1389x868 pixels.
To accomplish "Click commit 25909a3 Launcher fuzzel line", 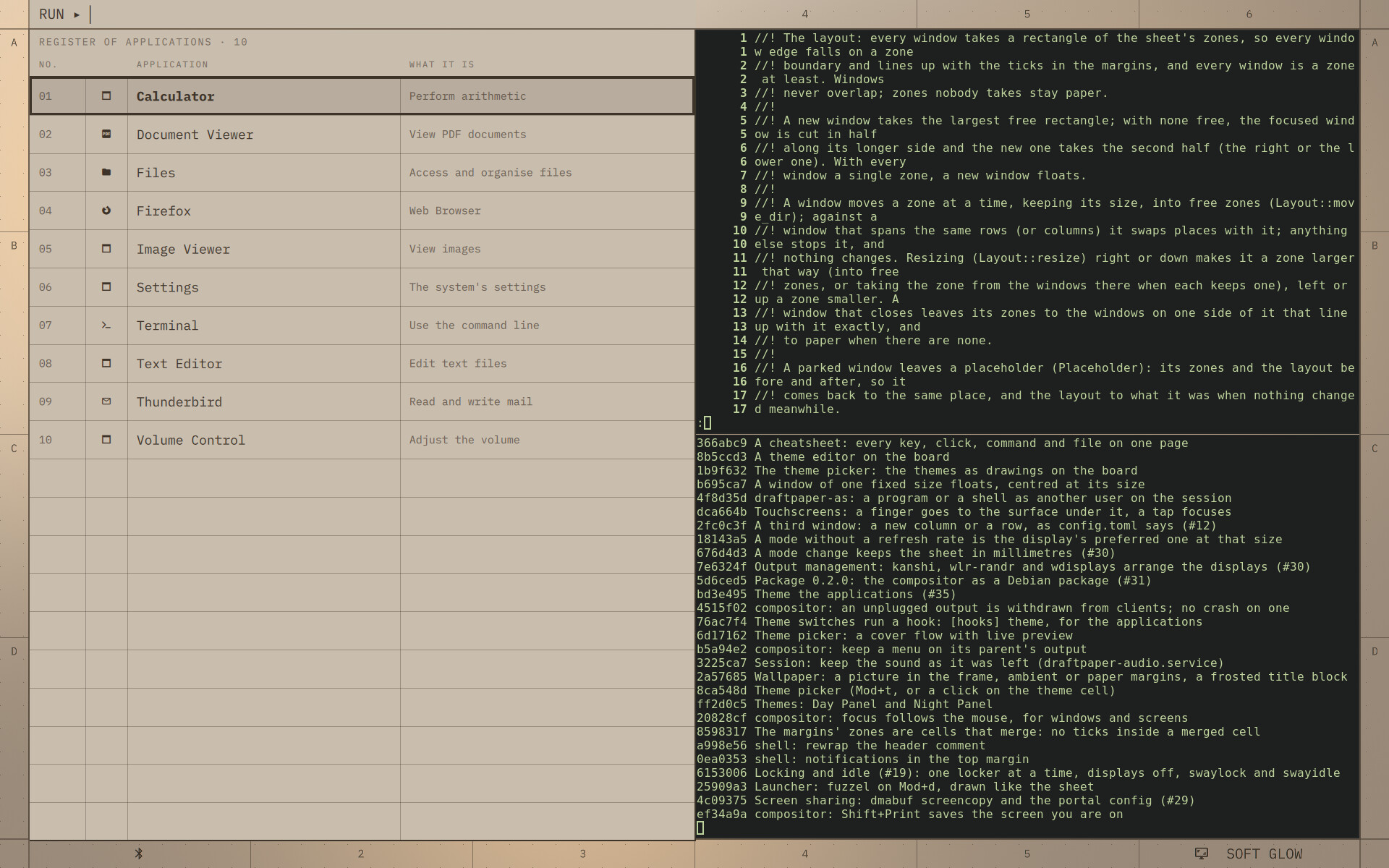I will (x=896, y=786).
